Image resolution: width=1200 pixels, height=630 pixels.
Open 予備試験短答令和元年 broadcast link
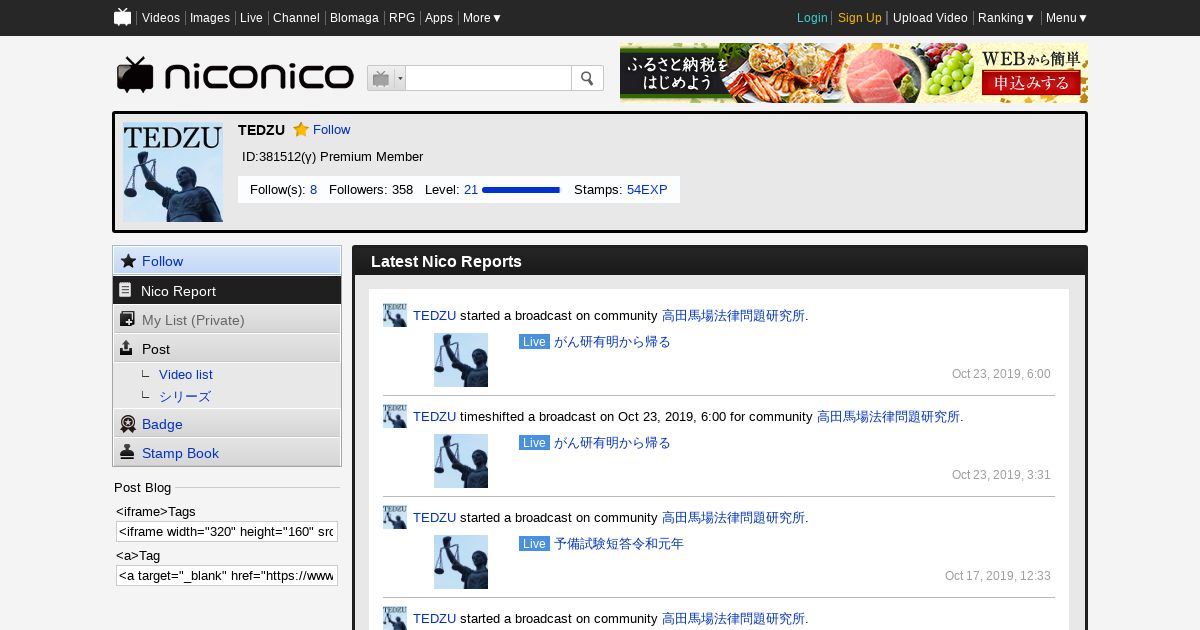pyautogui.click(x=619, y=544)
